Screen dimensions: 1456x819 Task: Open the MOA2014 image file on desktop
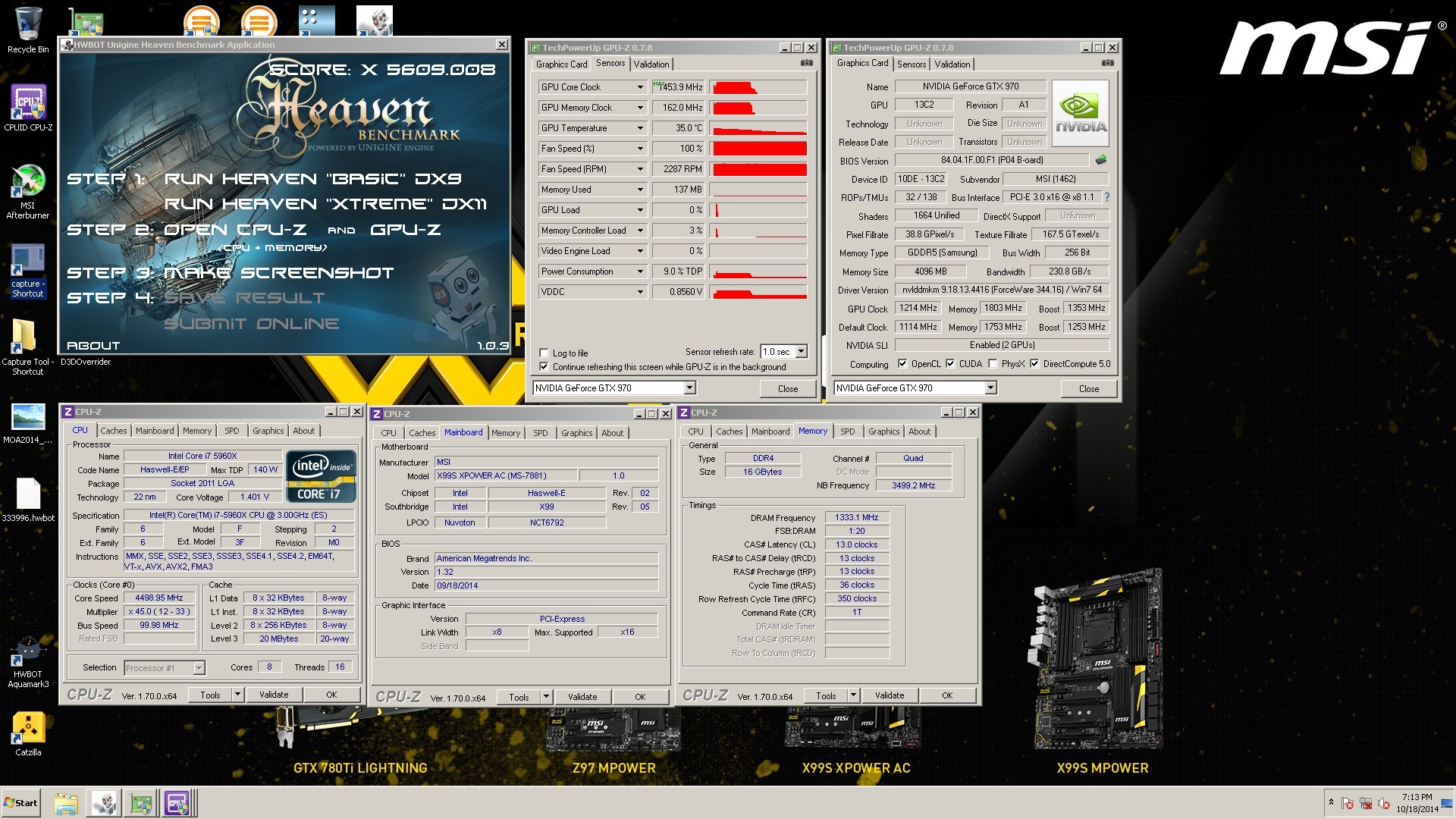[x=28, y=423]
